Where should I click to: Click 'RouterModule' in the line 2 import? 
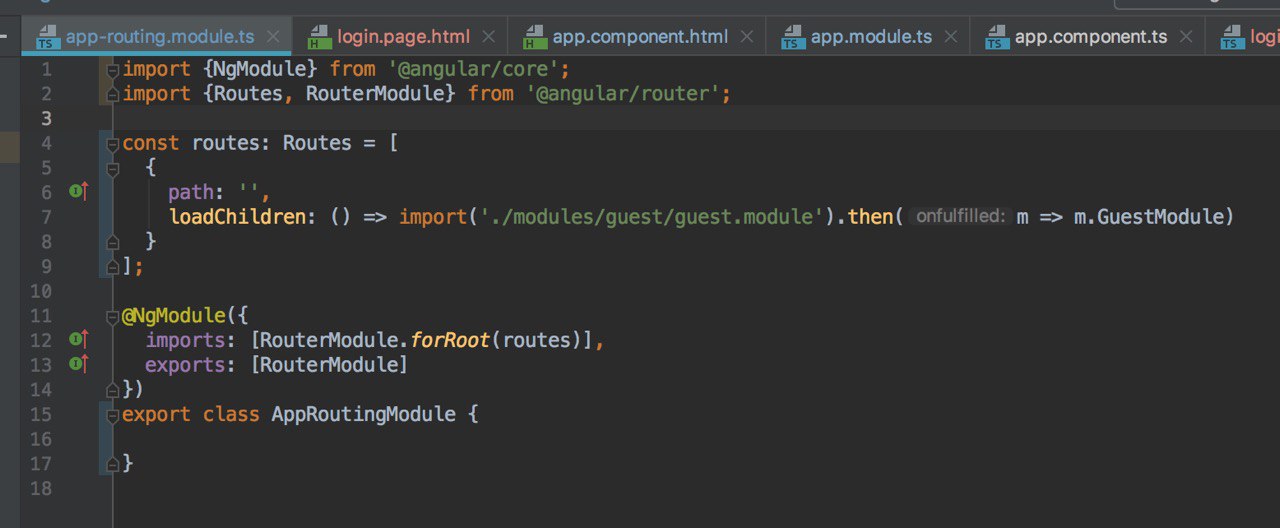point(374,94)
